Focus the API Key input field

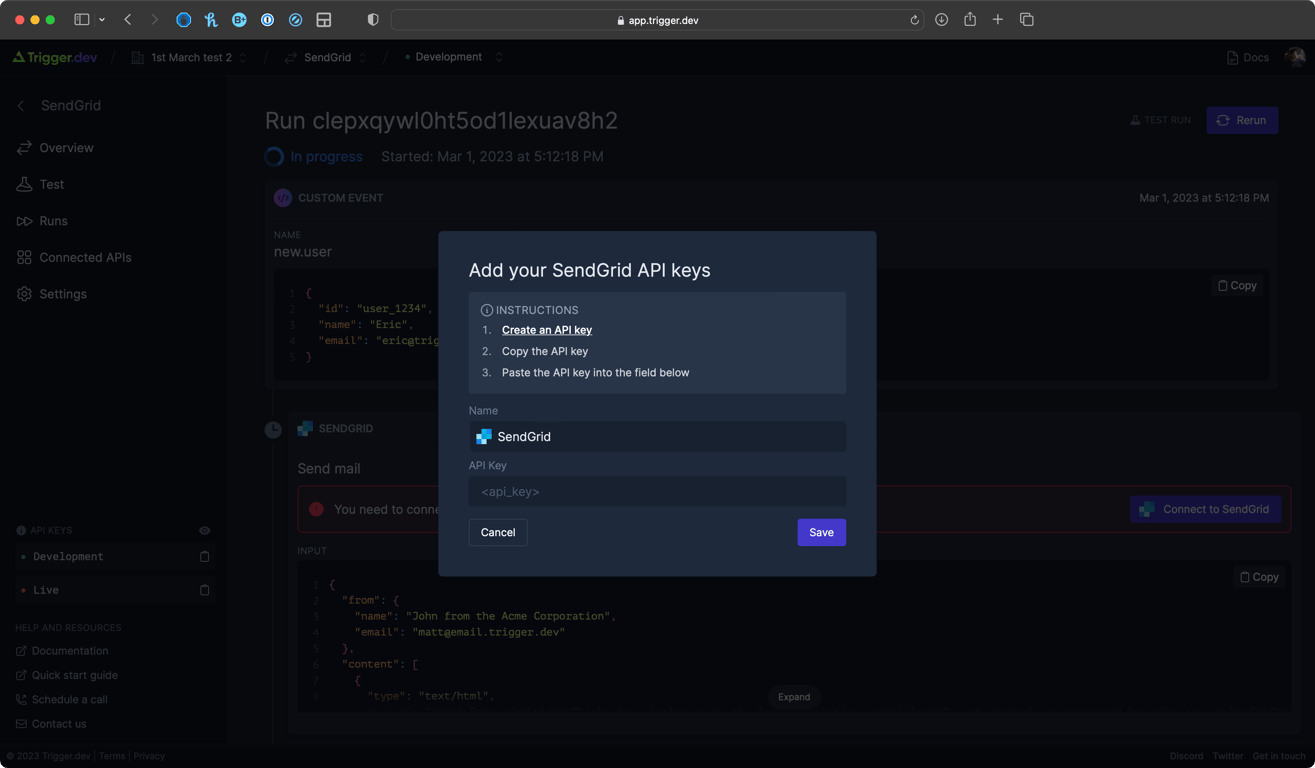(657, 491)
